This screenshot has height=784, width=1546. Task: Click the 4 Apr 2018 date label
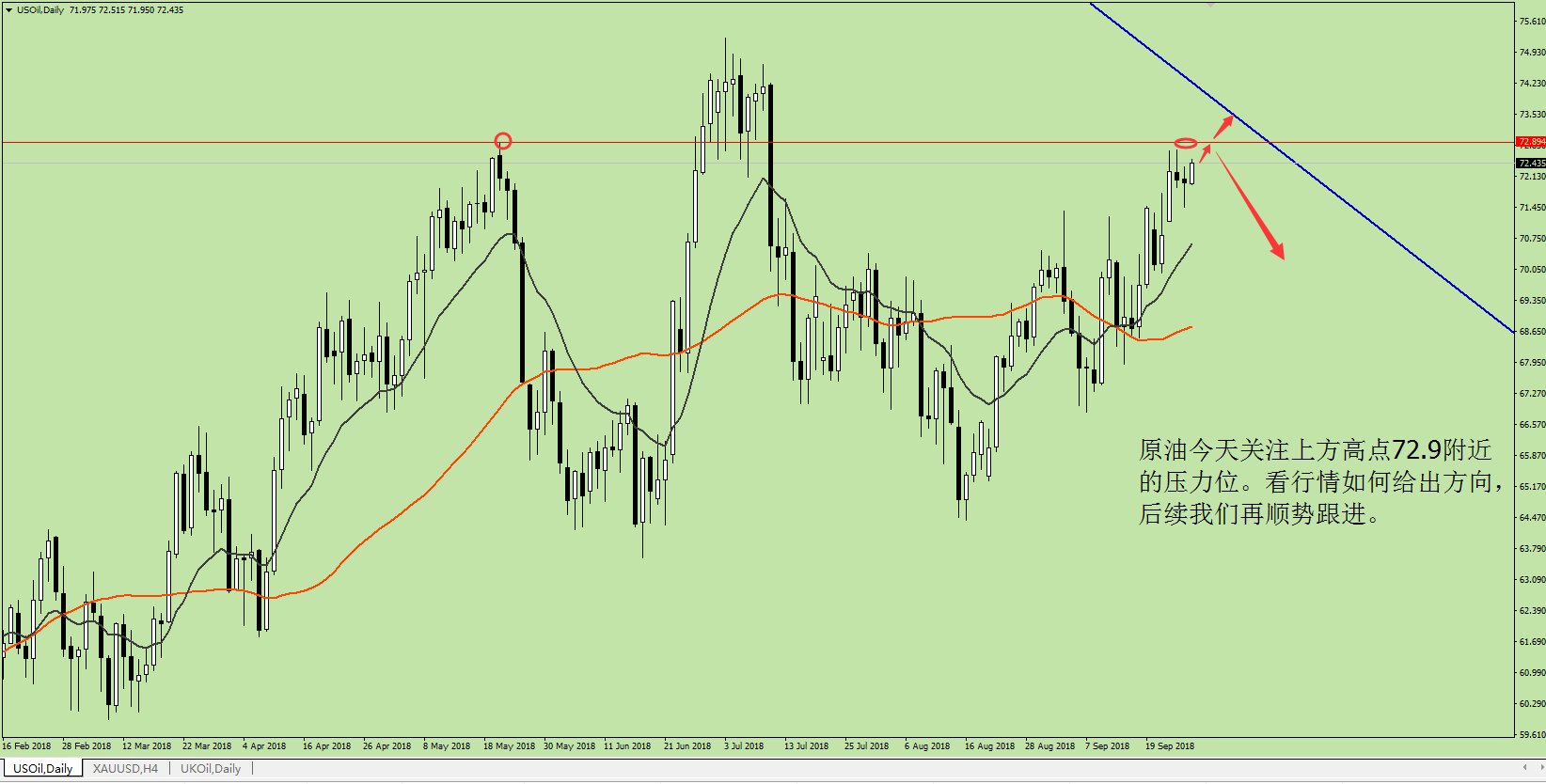tap(264, 746)
